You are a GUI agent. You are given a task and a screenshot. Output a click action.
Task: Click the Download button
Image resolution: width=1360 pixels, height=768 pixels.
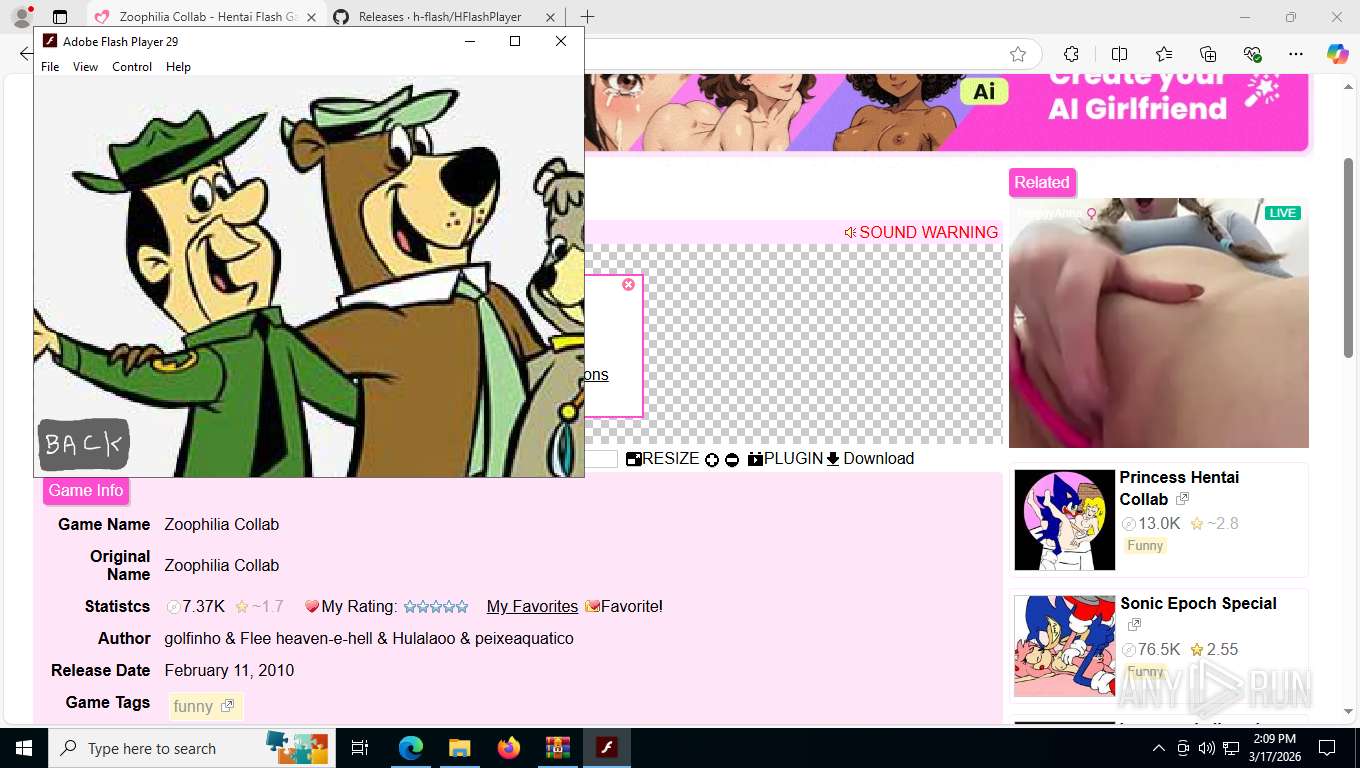click(x=870, y=459)
